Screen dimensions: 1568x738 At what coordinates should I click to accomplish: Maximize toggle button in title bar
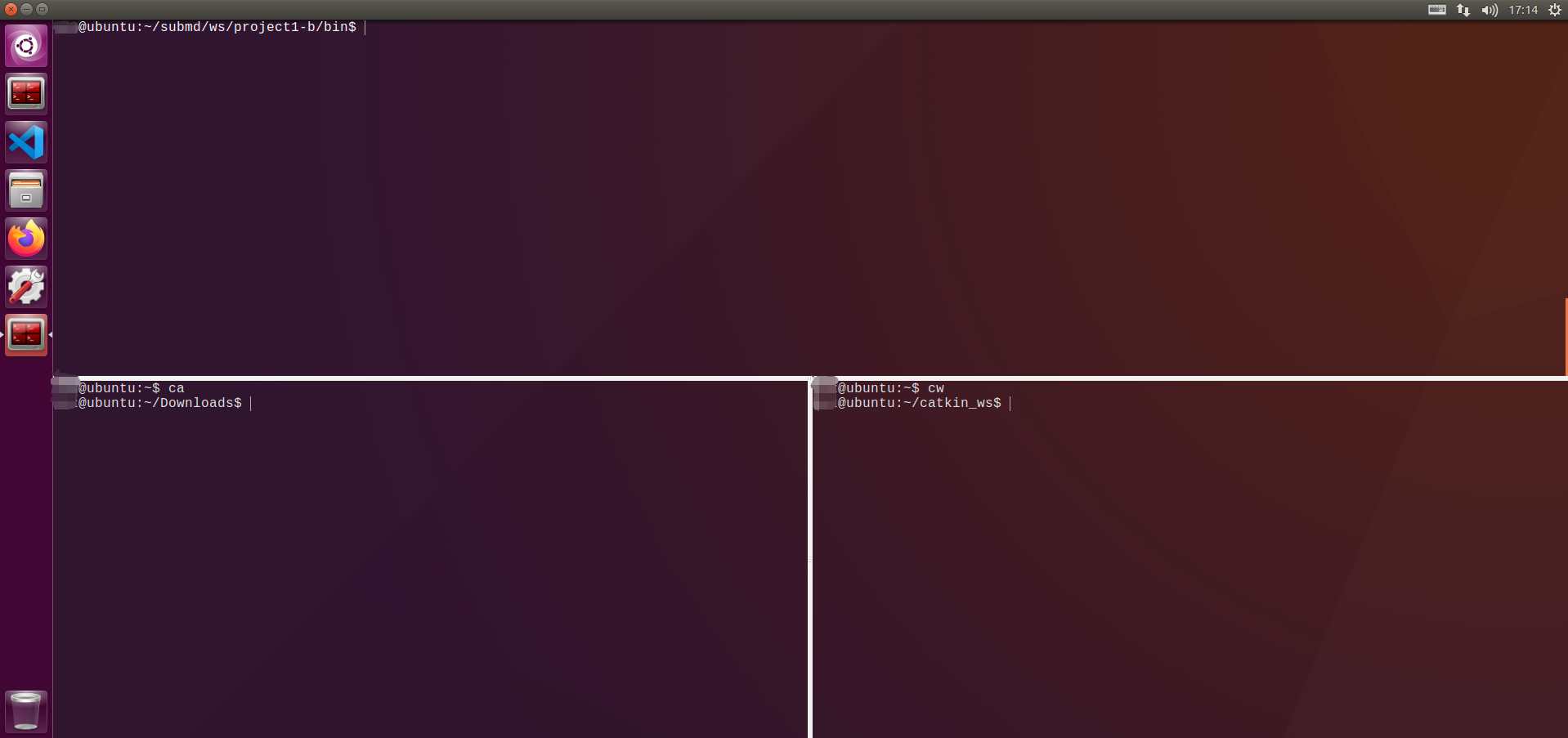pyautogui.click(x=42, y=9)
